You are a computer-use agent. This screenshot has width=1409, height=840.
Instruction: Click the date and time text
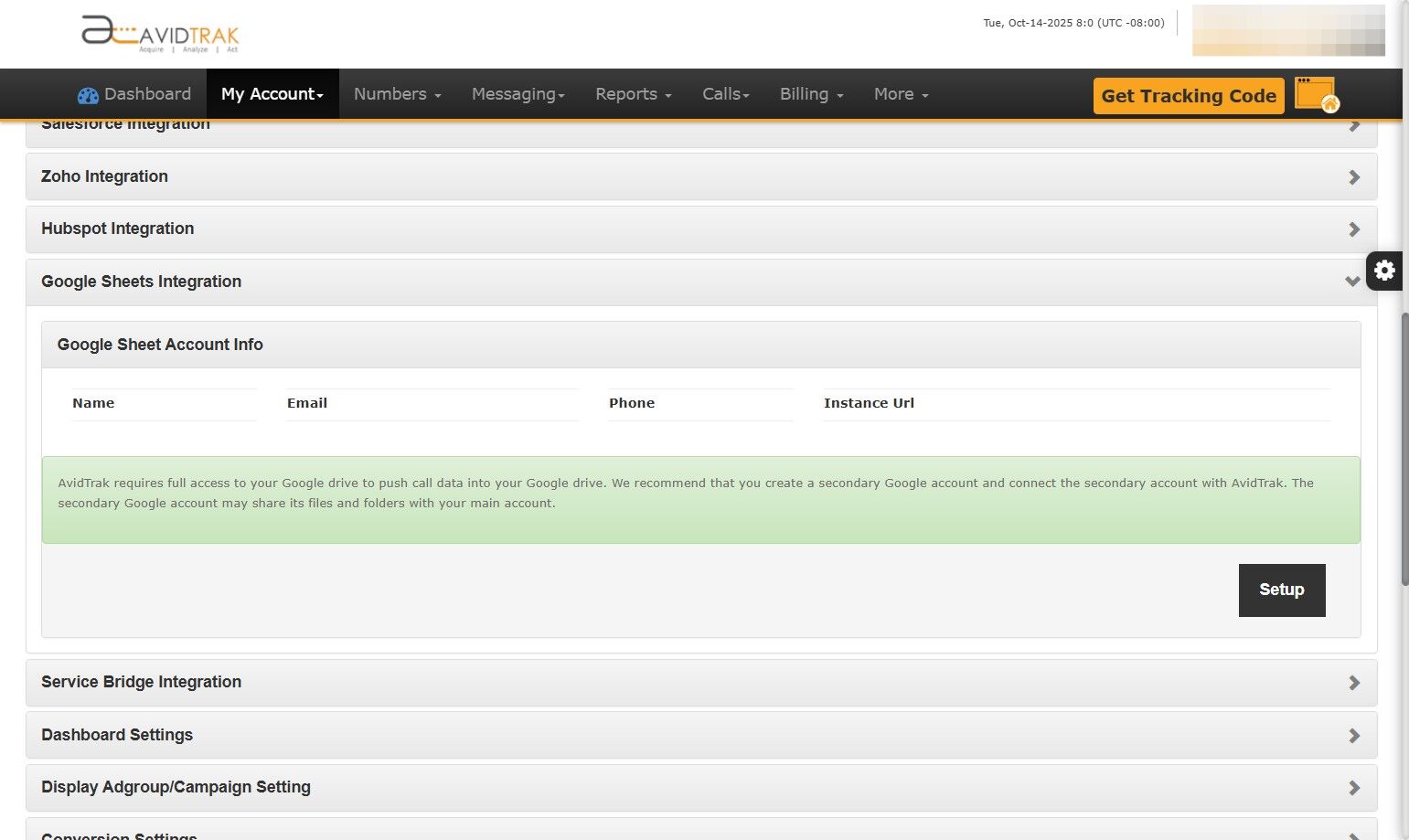coord(1073,23)
